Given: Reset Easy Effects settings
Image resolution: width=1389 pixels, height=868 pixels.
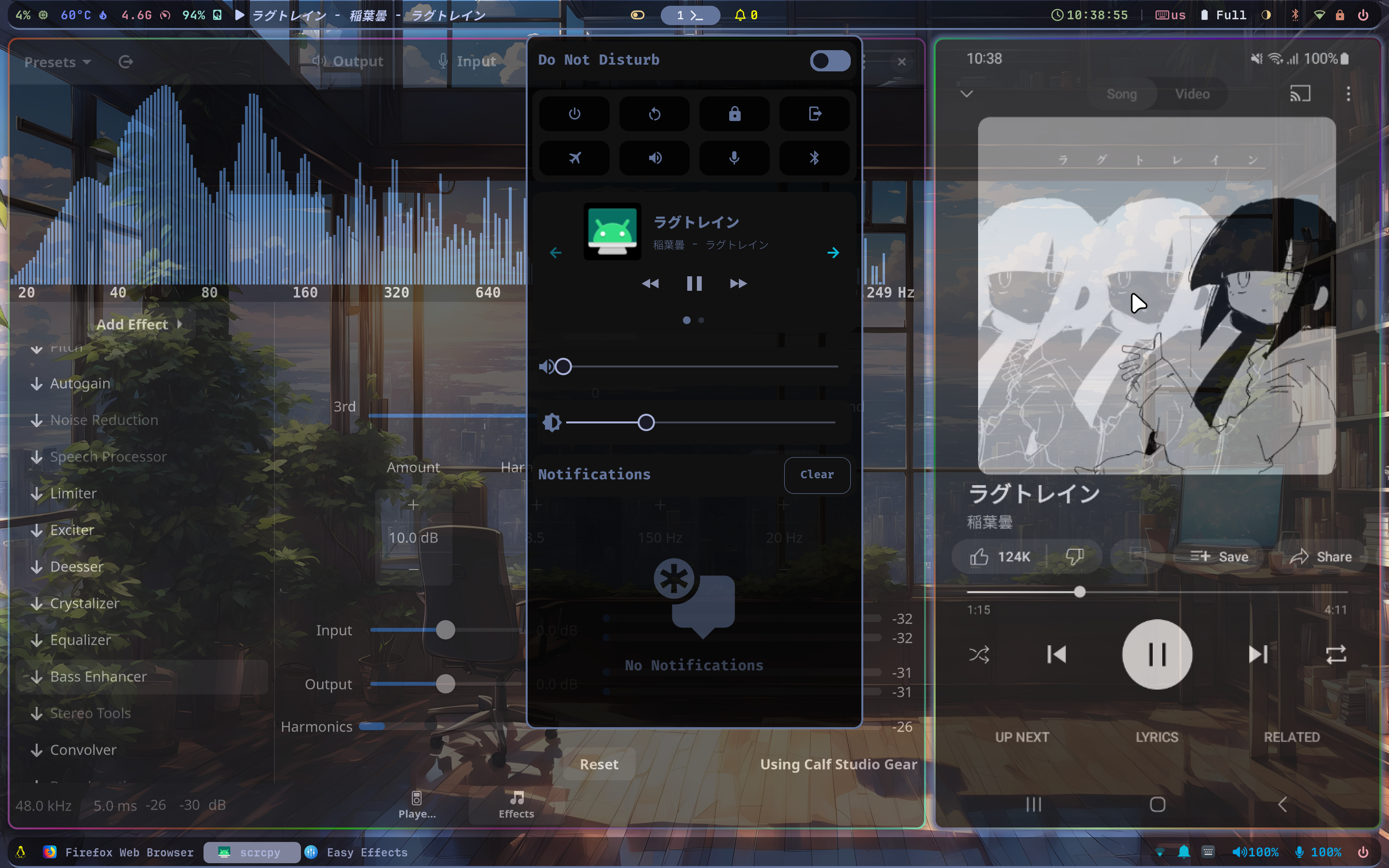Looking at the screenshot, I should pyautogui.click(x=599, y=764).
